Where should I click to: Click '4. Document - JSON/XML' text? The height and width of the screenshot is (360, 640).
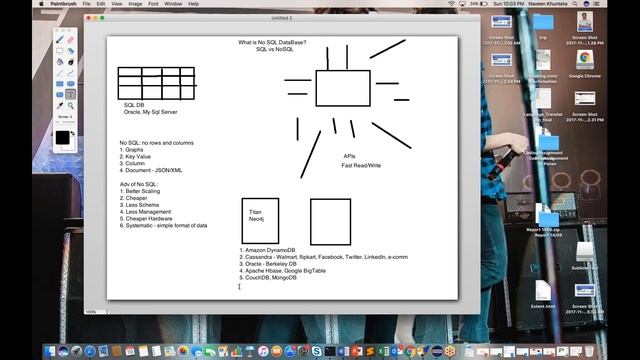point(151,170)
